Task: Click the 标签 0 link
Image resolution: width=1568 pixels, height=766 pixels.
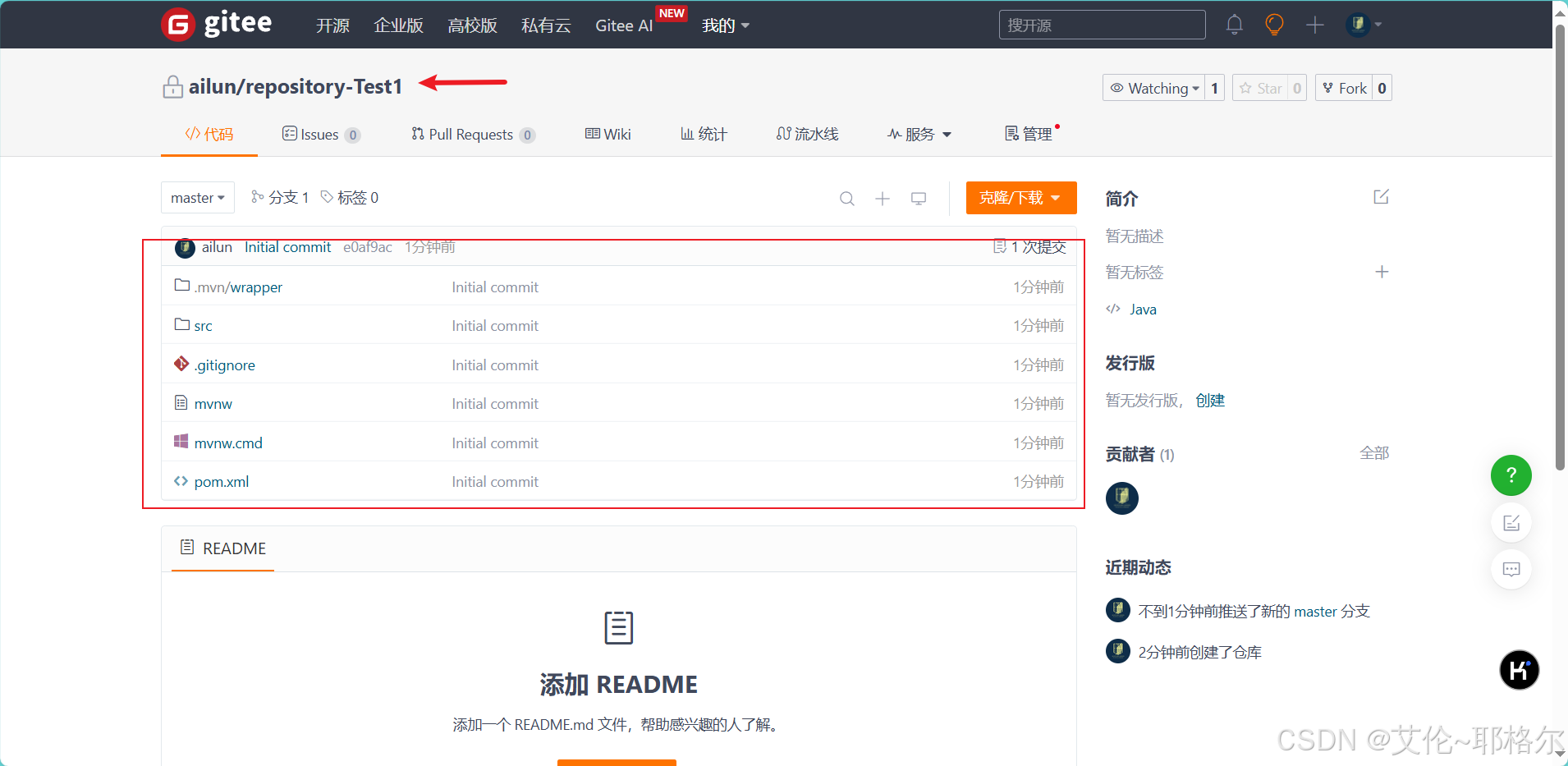Action: pos(350,198)
